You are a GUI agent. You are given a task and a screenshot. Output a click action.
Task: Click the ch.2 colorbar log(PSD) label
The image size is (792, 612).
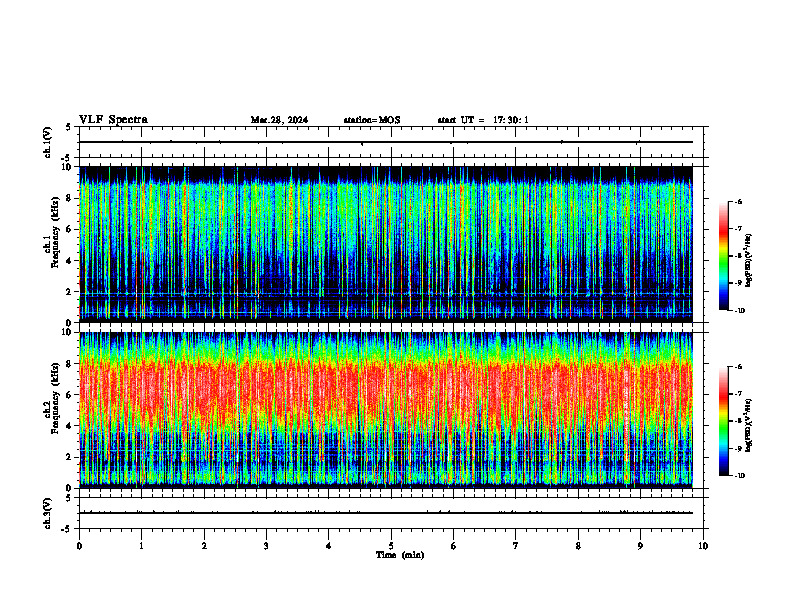[749, 425]
